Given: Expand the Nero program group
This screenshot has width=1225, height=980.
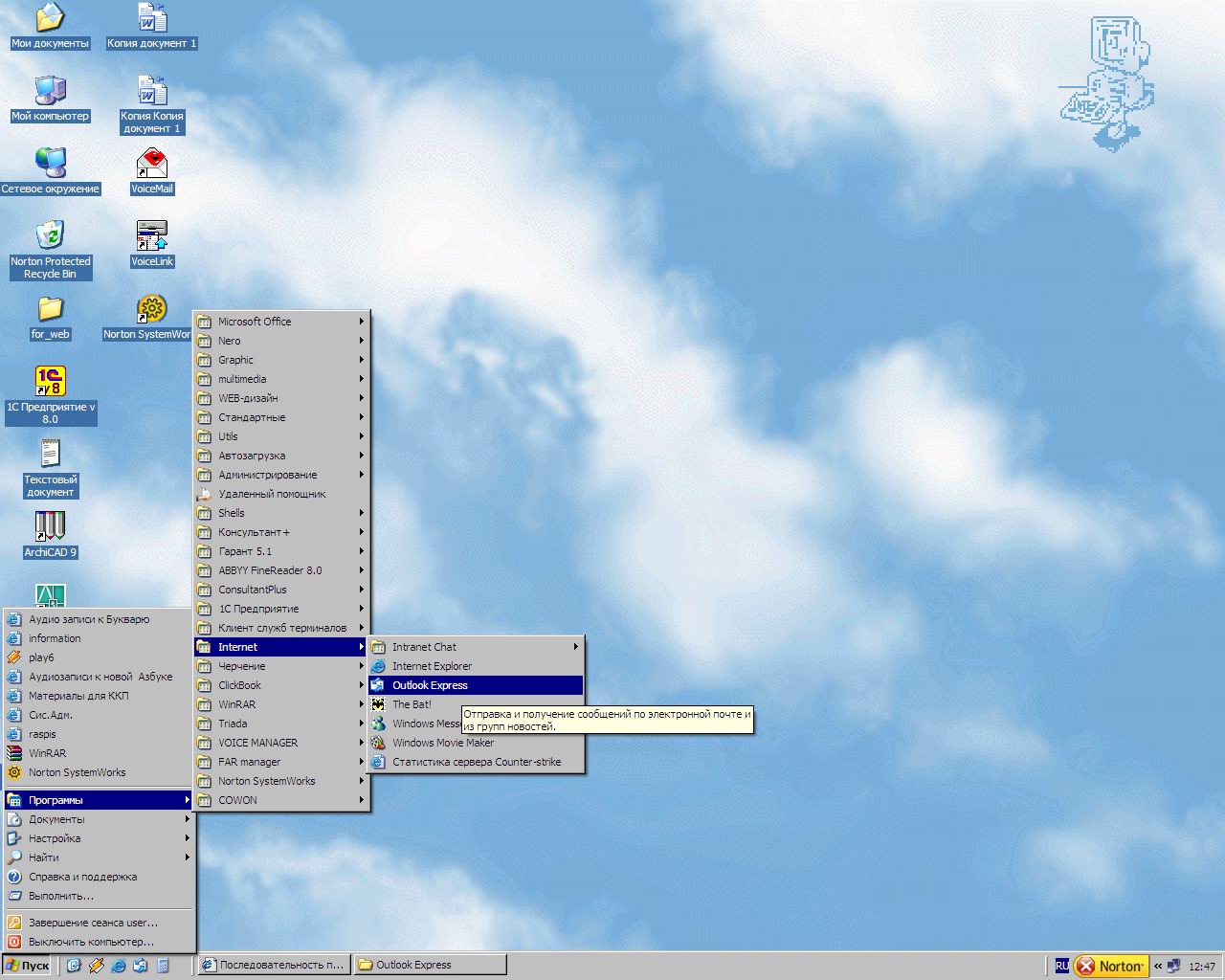Looking at the screenshot, I should pos(281,341).
